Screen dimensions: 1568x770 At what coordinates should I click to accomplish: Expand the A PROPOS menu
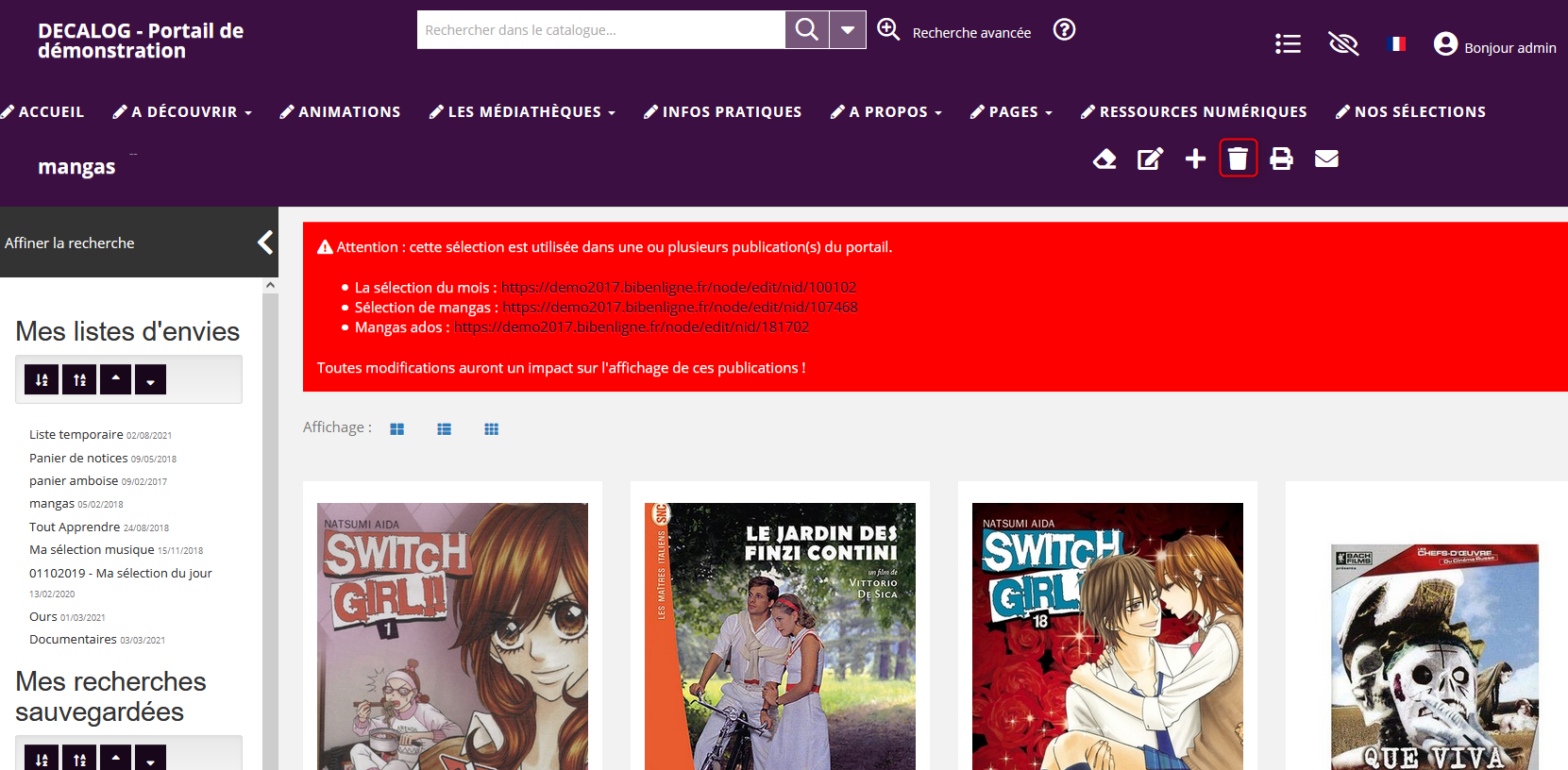click(x=896, y=111)
